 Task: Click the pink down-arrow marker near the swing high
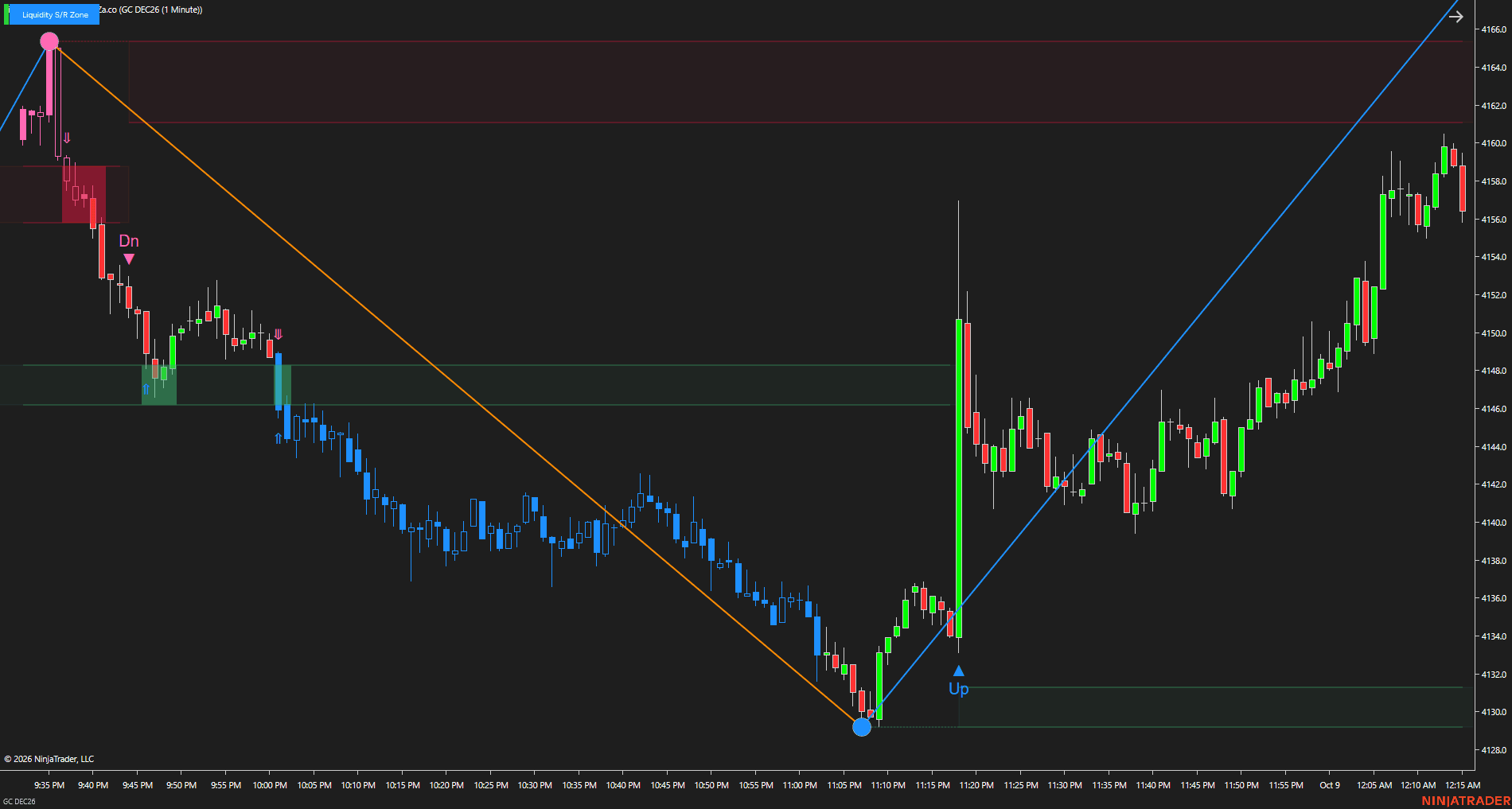tap(67, 138)
